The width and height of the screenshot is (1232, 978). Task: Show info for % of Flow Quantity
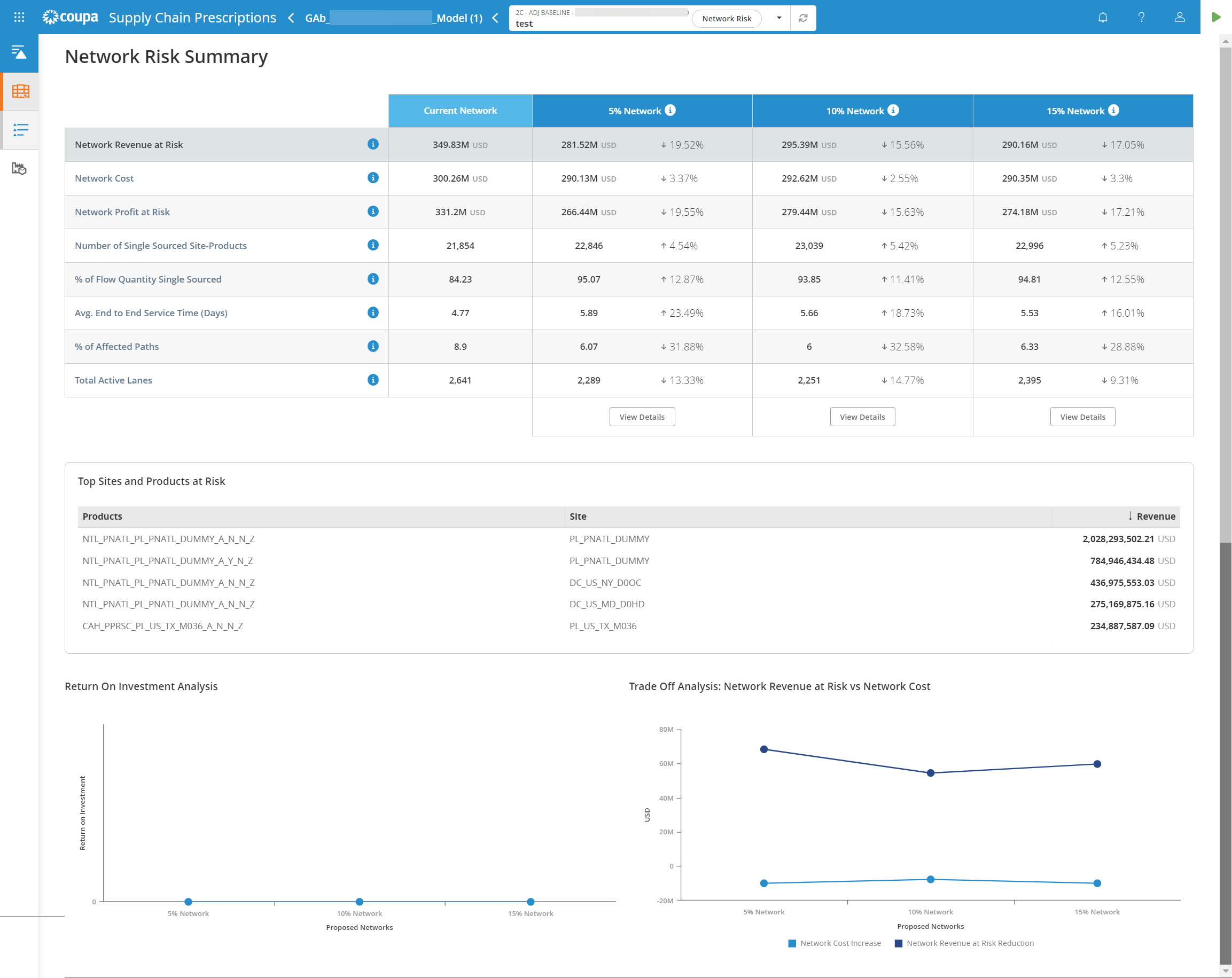click(x=373, y=279)
